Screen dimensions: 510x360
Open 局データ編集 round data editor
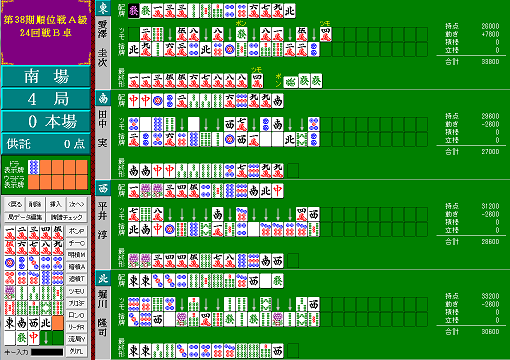pyautogui.click(x=25, y=217)
